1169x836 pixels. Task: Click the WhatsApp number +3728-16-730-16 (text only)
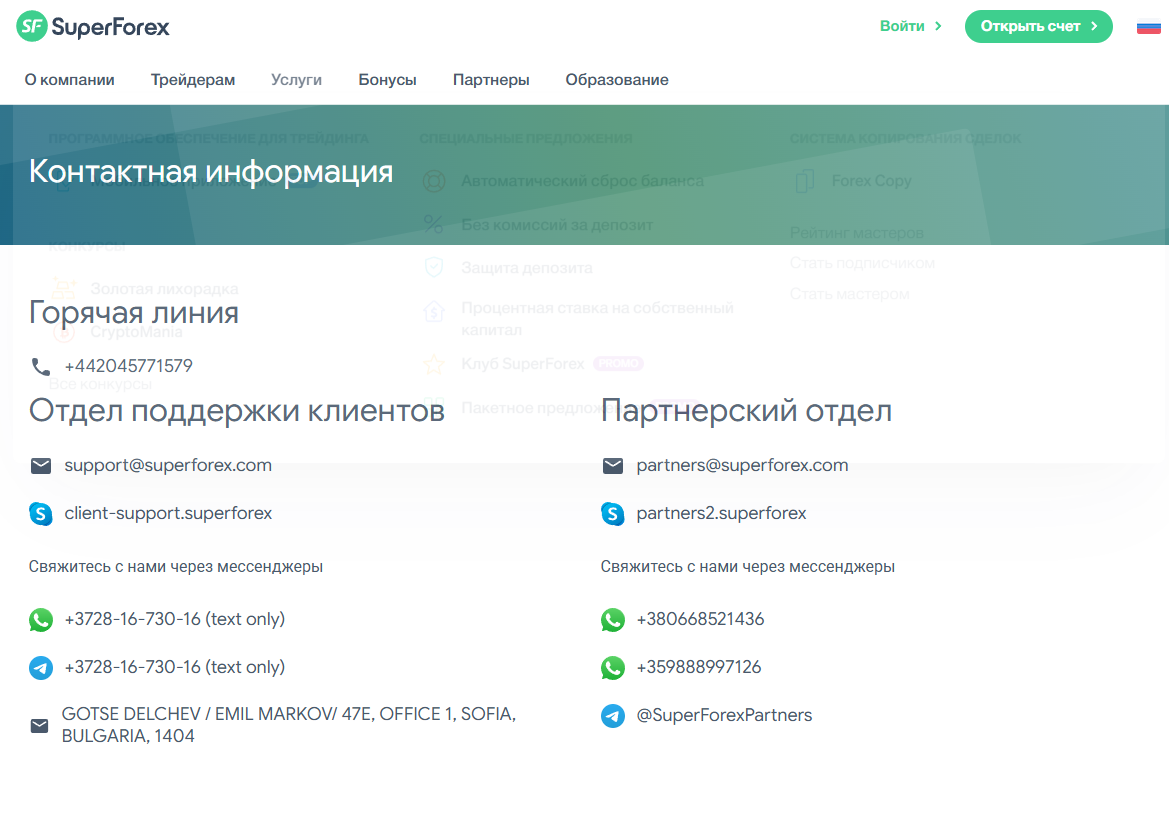(x=174, y=619)
